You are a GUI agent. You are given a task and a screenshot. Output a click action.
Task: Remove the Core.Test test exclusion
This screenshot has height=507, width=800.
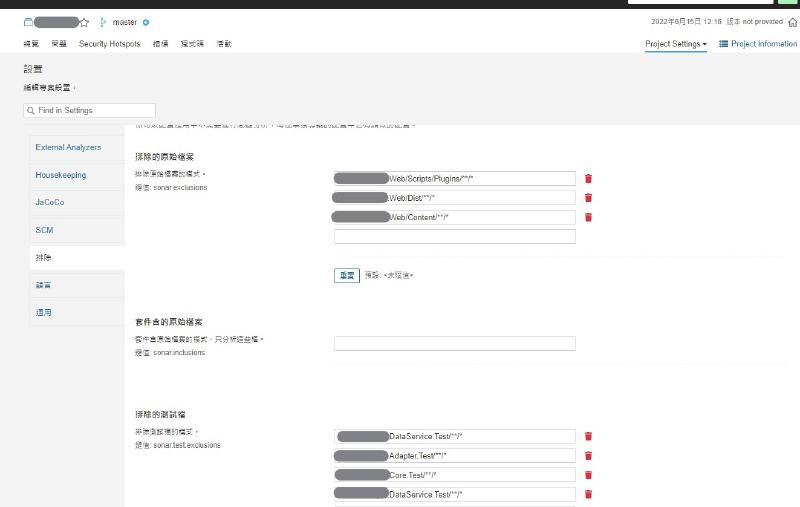[x=588, y=474]
